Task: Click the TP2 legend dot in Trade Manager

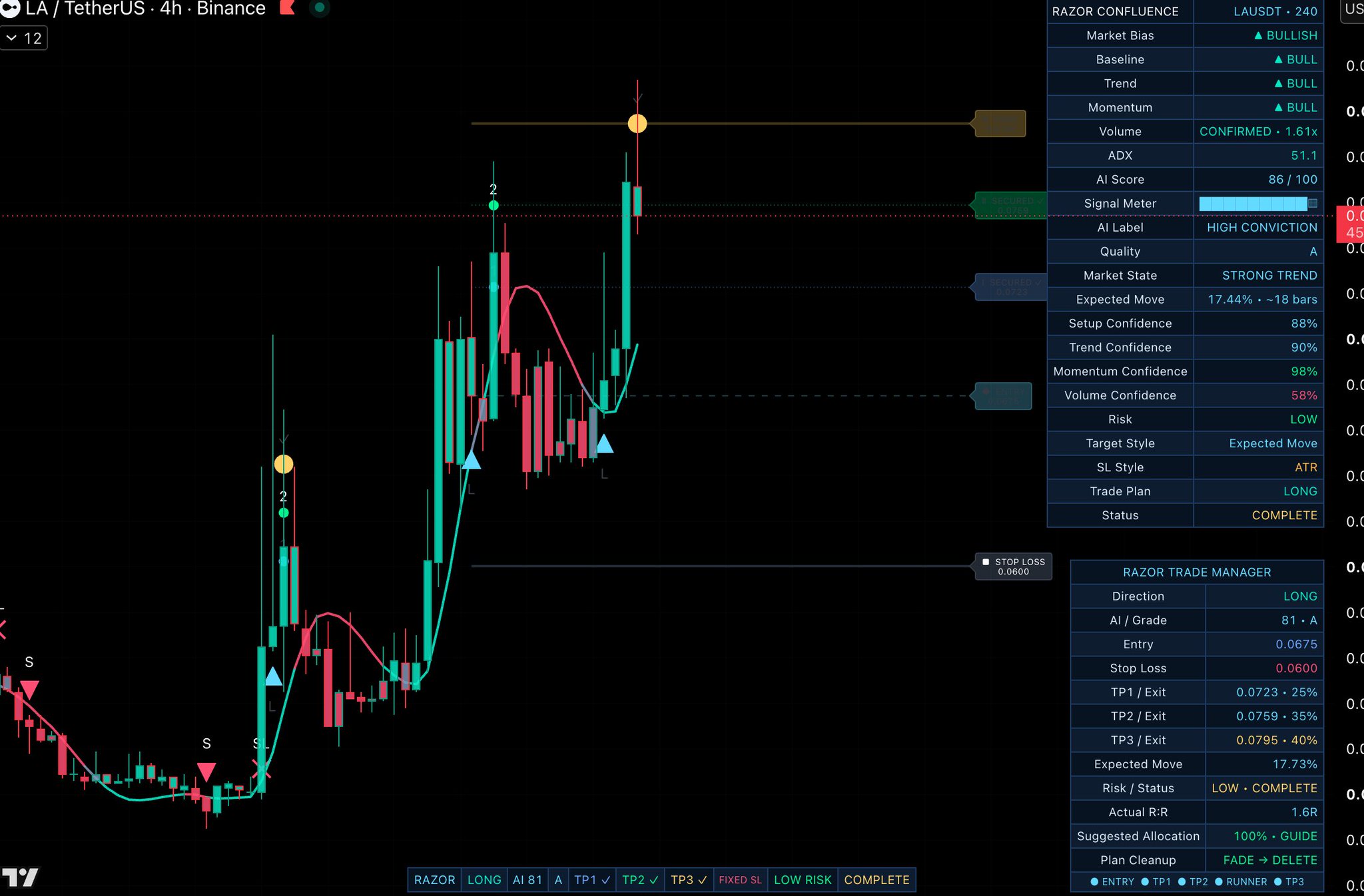Action: point(1182,881)
